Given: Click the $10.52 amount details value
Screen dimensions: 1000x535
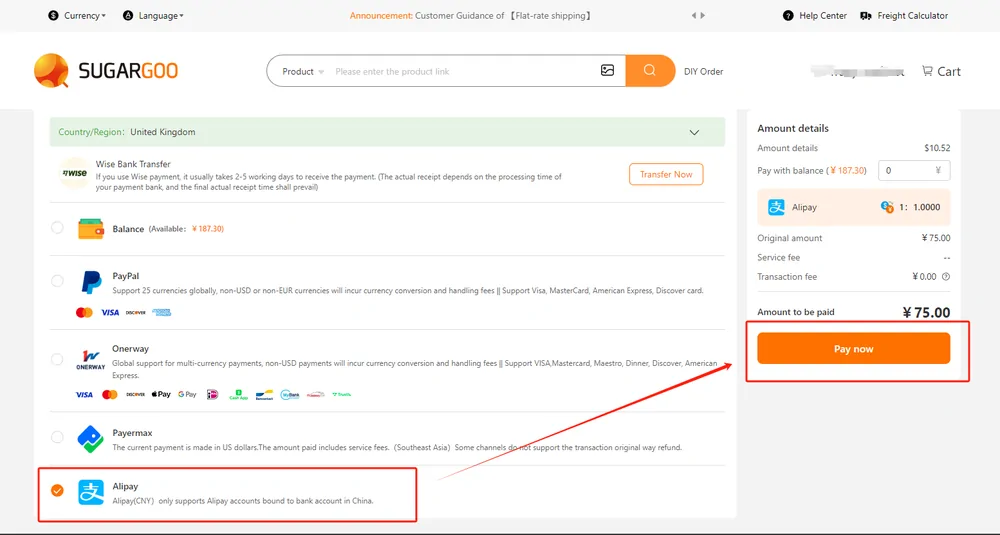Looking at the screenshot, I should [937, 148].
